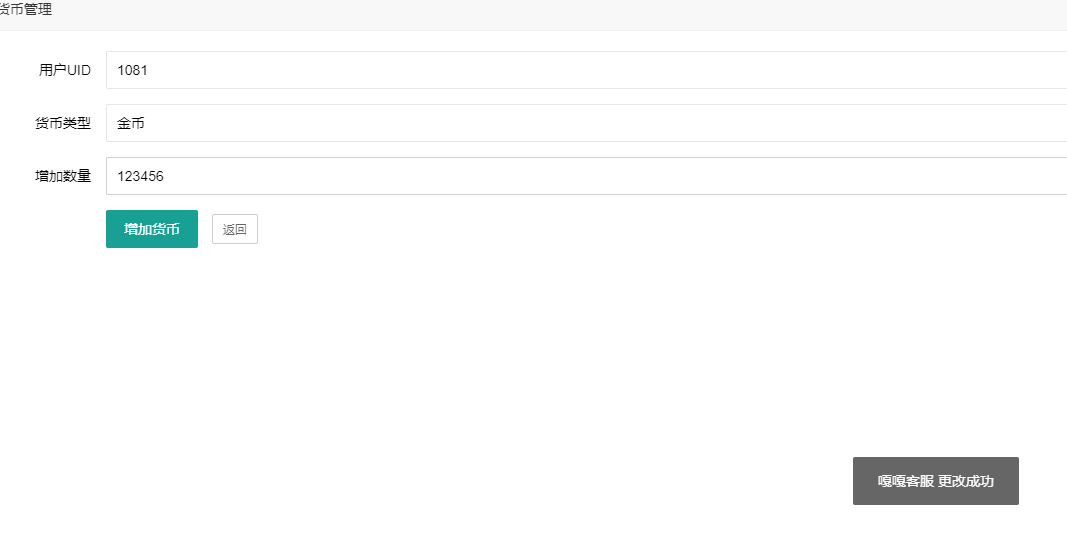
Task: Submit the form to add currency
Action: (152, 229)
